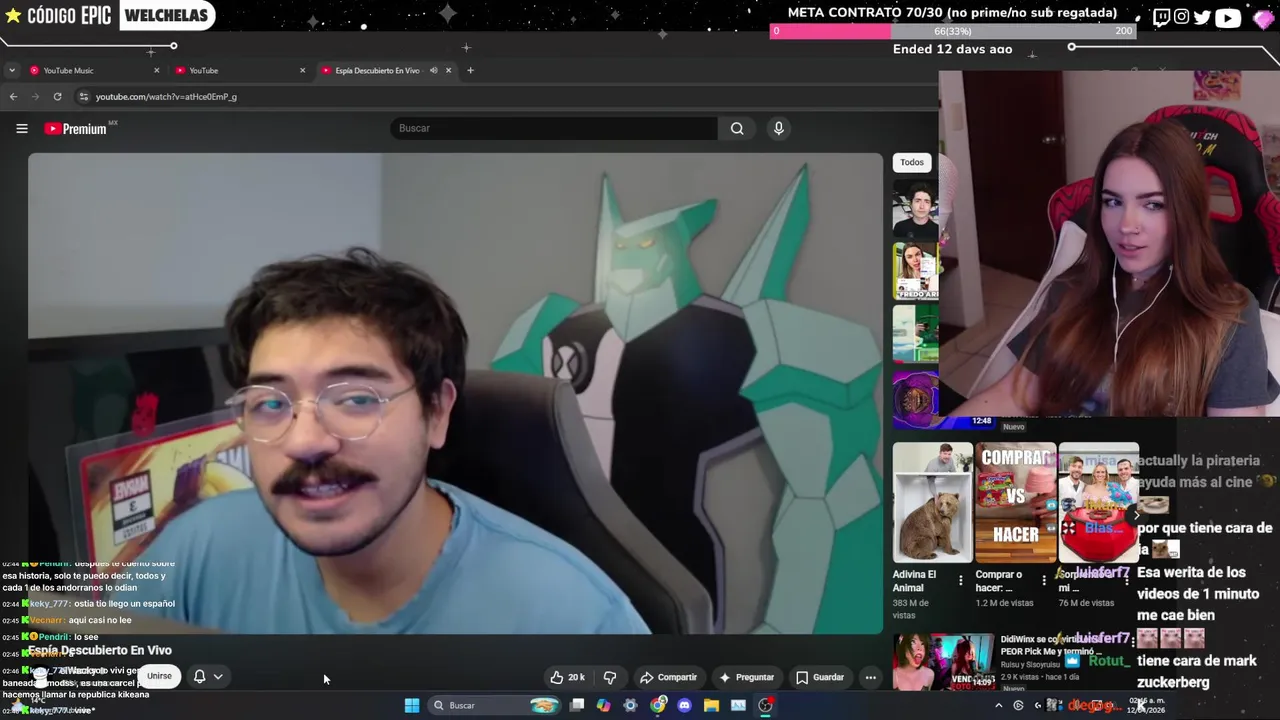
Task: Reload the page with refresh icon
Action: point(57,96)
